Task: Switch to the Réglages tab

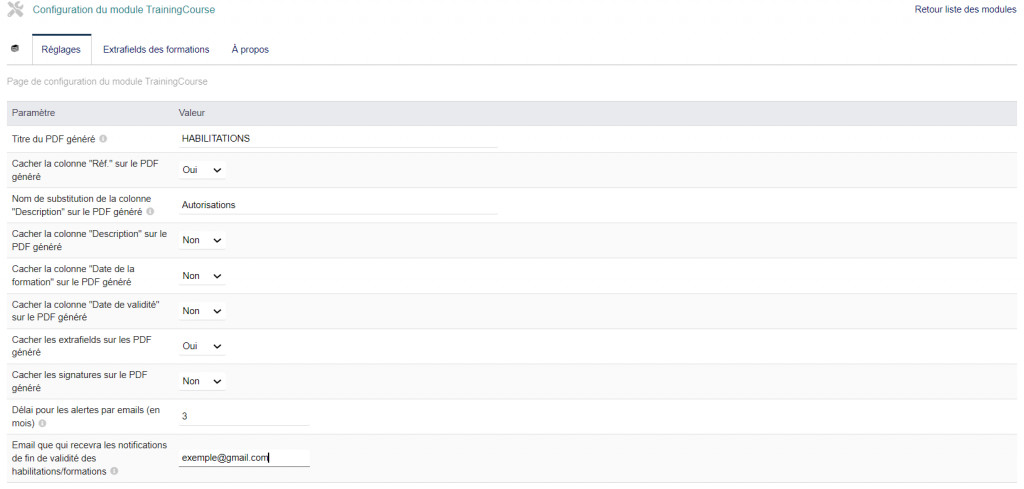Action: (61, 49)
